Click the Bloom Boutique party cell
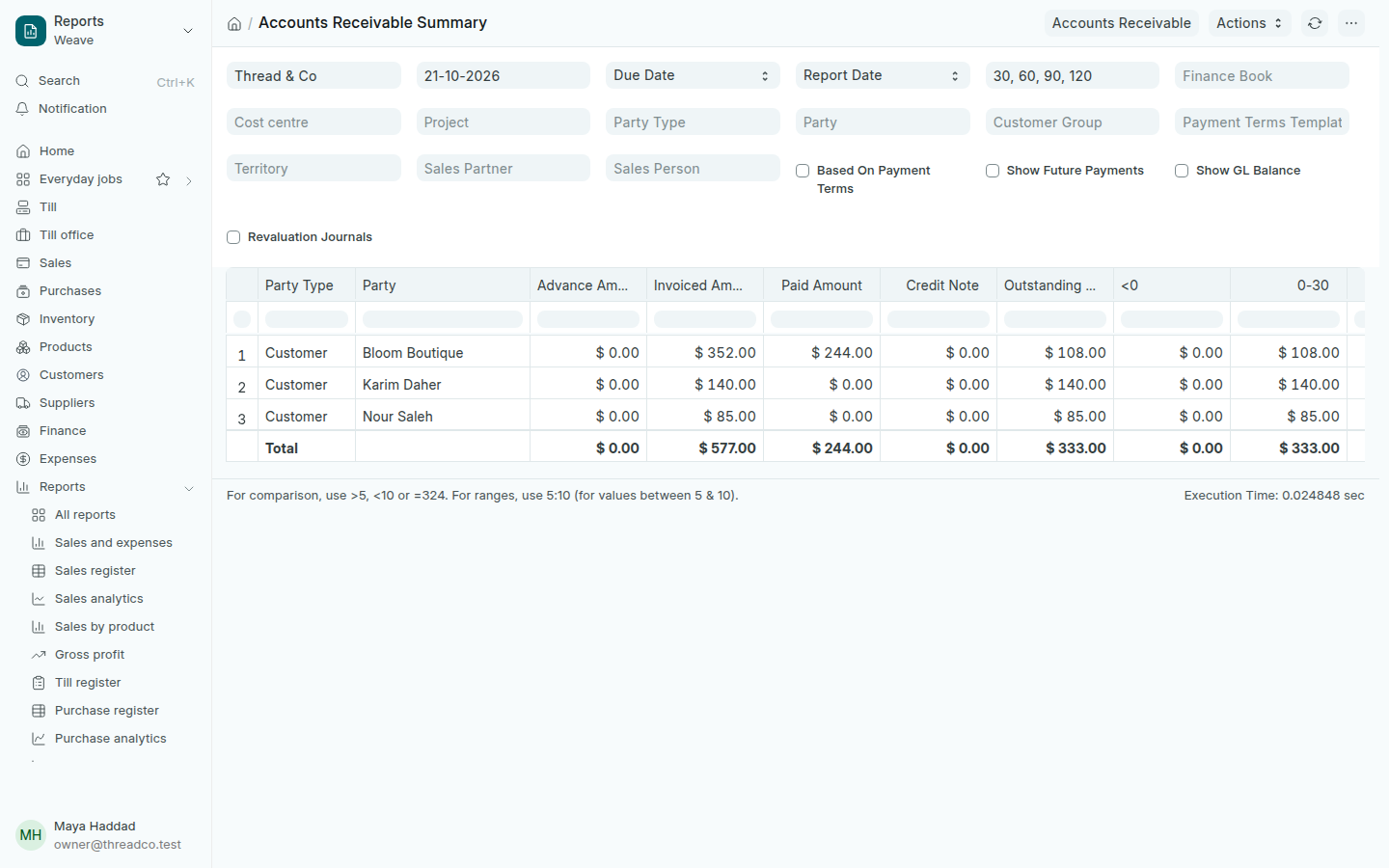The width and height of the screenshot is (1389, 868). coord(443,353)
